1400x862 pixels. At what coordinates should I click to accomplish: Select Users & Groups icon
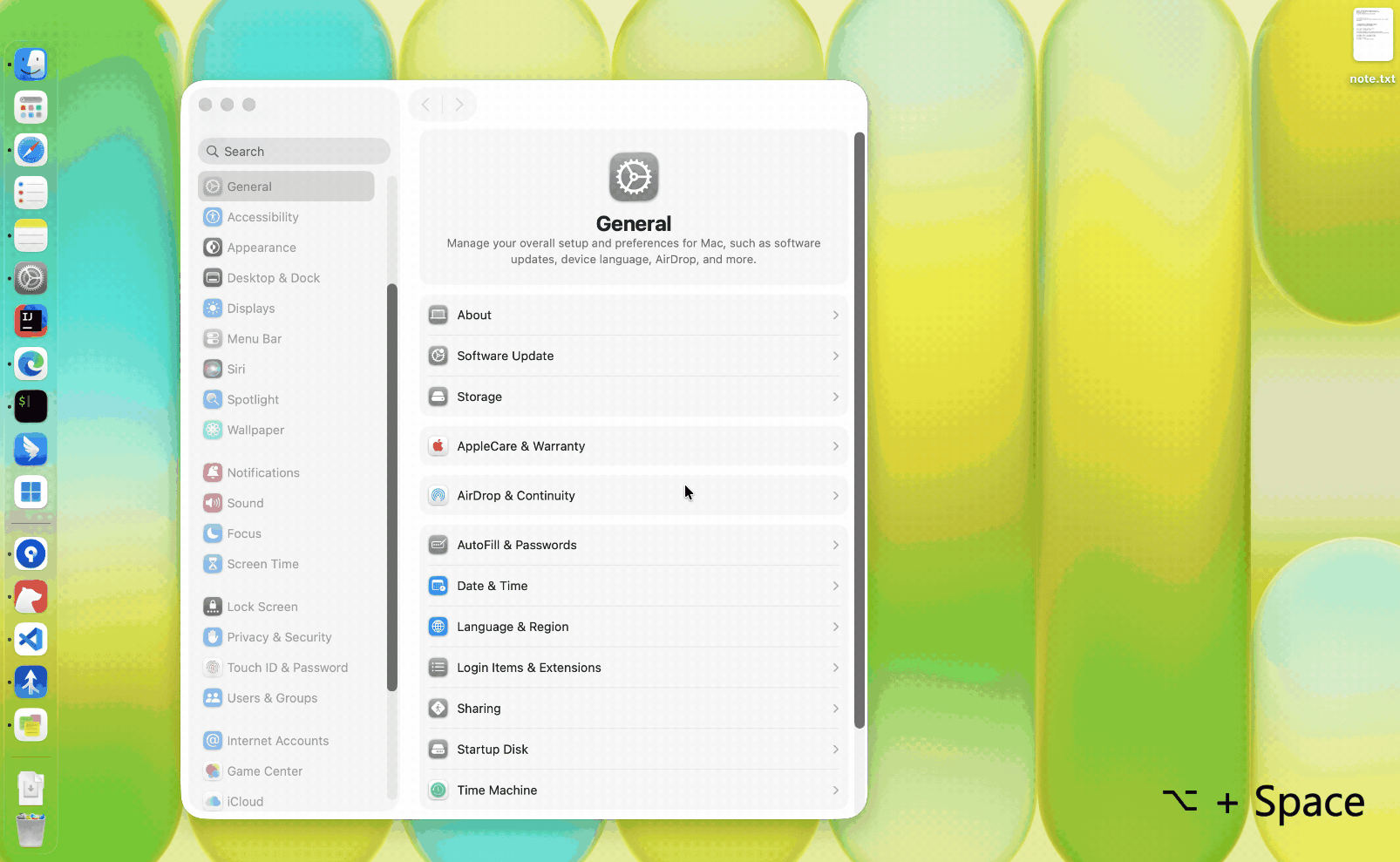213,698
